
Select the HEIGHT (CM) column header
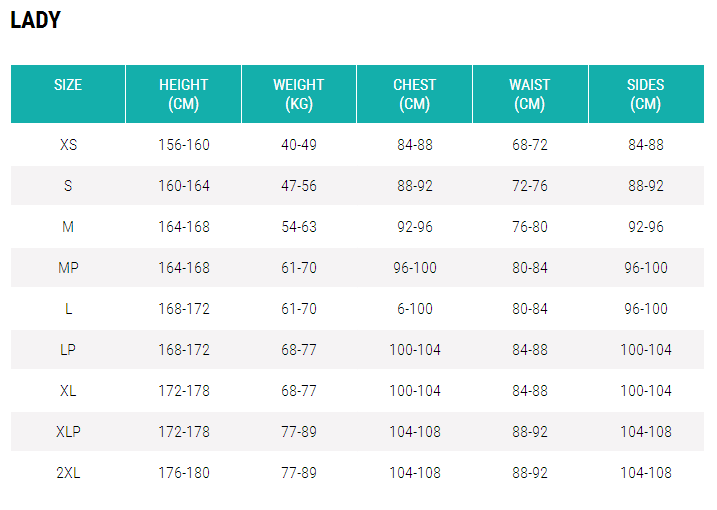click(x=184, y=94)
